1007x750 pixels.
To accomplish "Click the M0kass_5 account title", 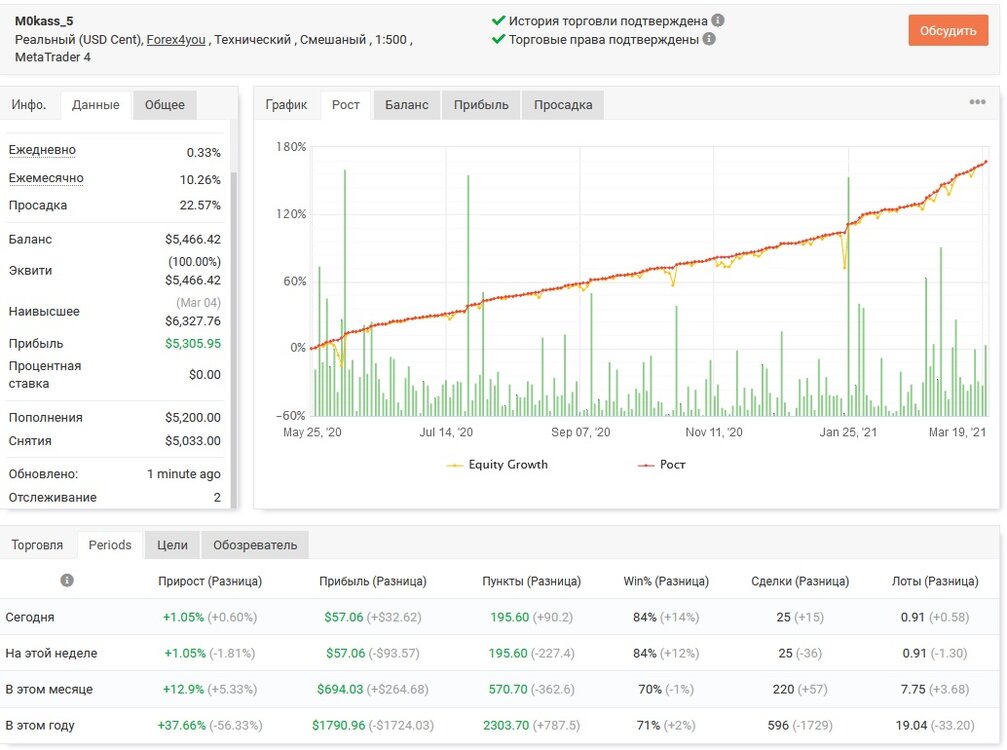I will 44,21.
